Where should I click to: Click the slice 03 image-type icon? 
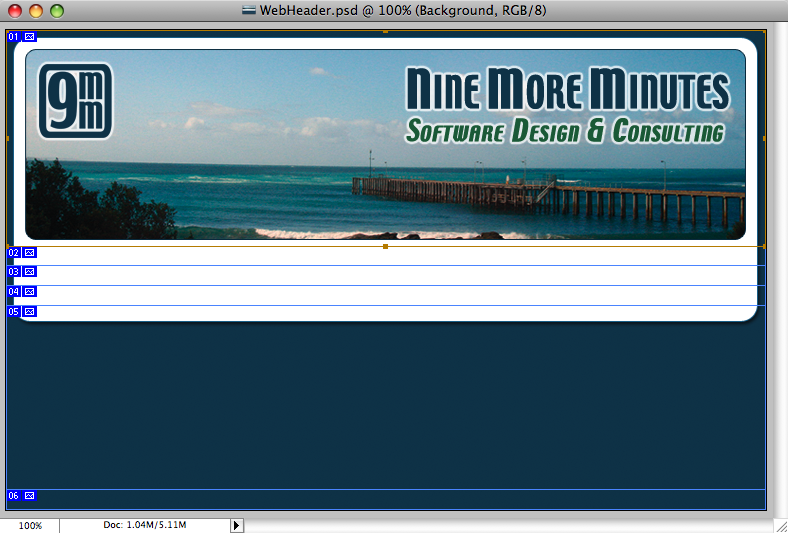(x=30, y=272)
